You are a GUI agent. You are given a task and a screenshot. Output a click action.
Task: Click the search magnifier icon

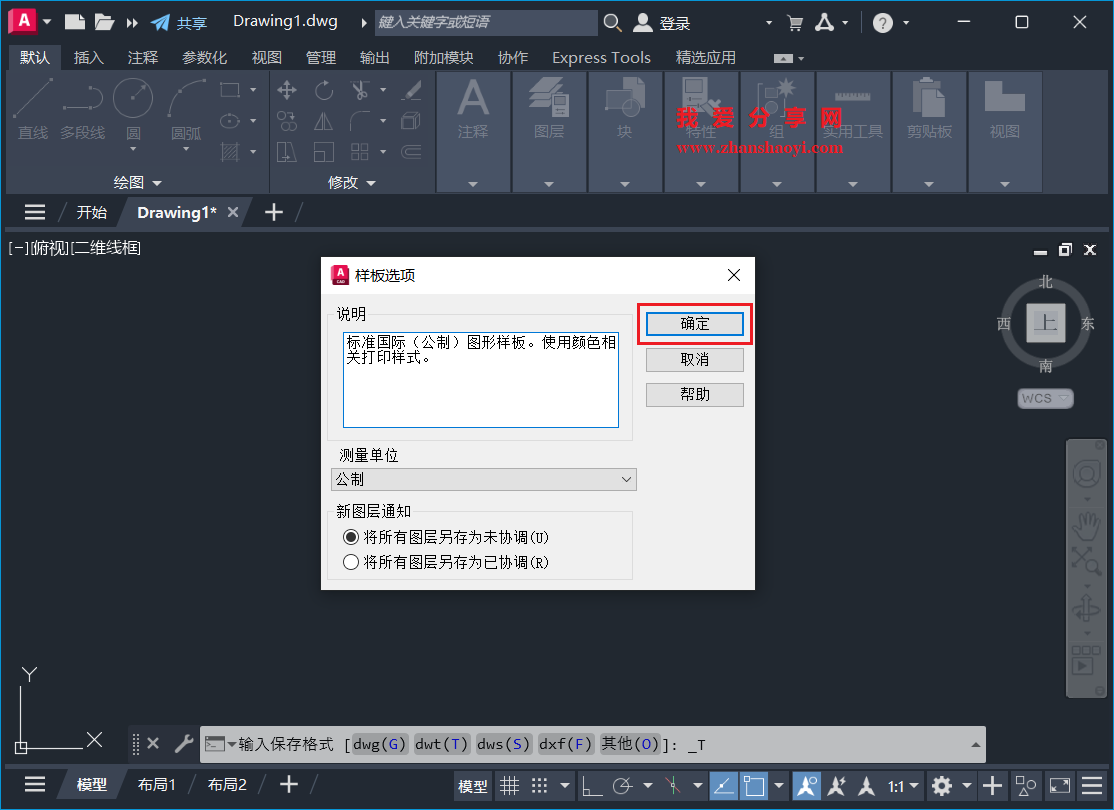tap(612, 23)
